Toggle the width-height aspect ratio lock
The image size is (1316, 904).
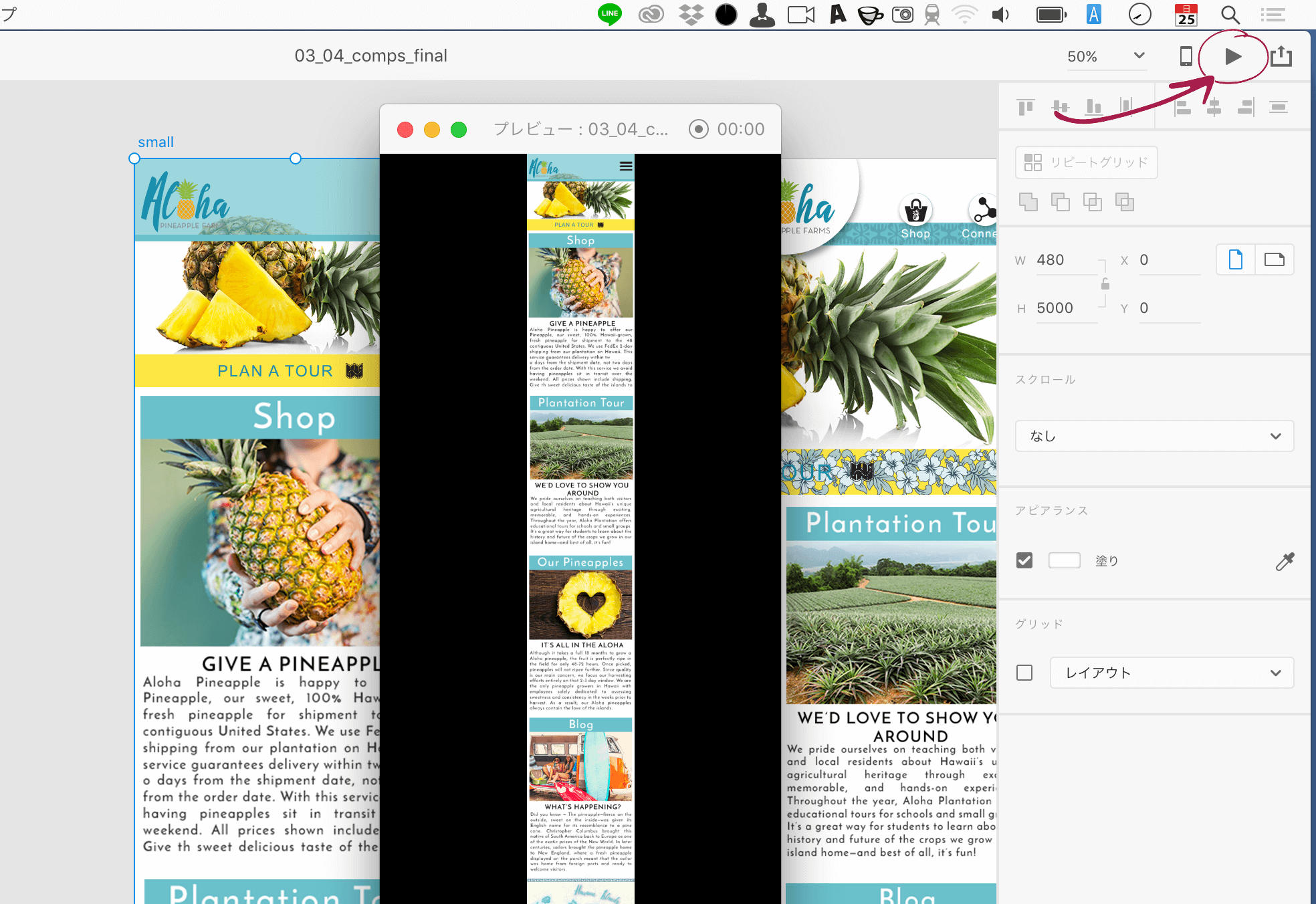(x=1105, y=284)
